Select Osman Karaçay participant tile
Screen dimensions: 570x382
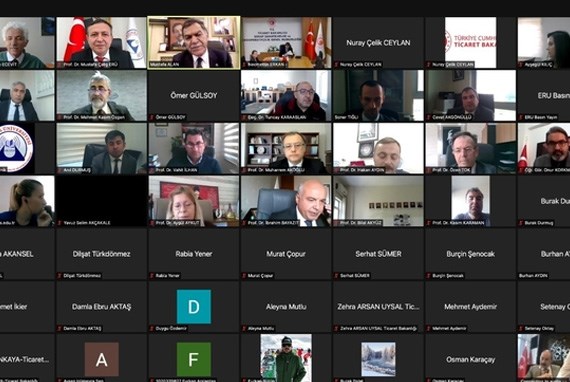[471, 358]
